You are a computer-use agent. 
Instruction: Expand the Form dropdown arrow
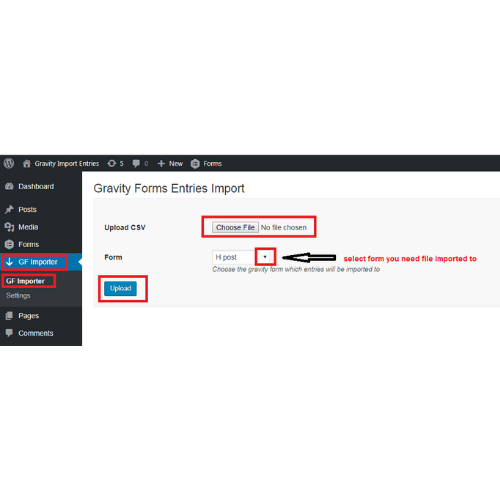point(265,257)
